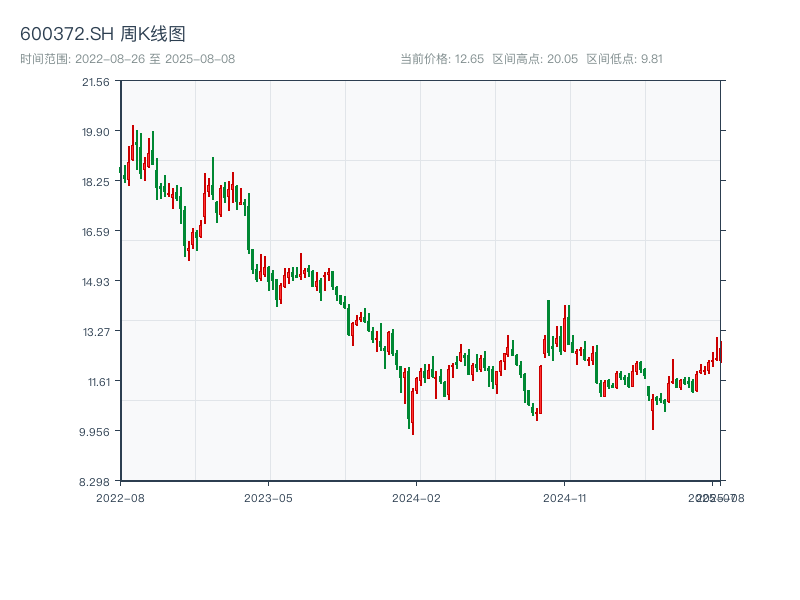Click the 600372.SH 周K线图 chart title
Viewport: 800px width, 600px height.
103,35
